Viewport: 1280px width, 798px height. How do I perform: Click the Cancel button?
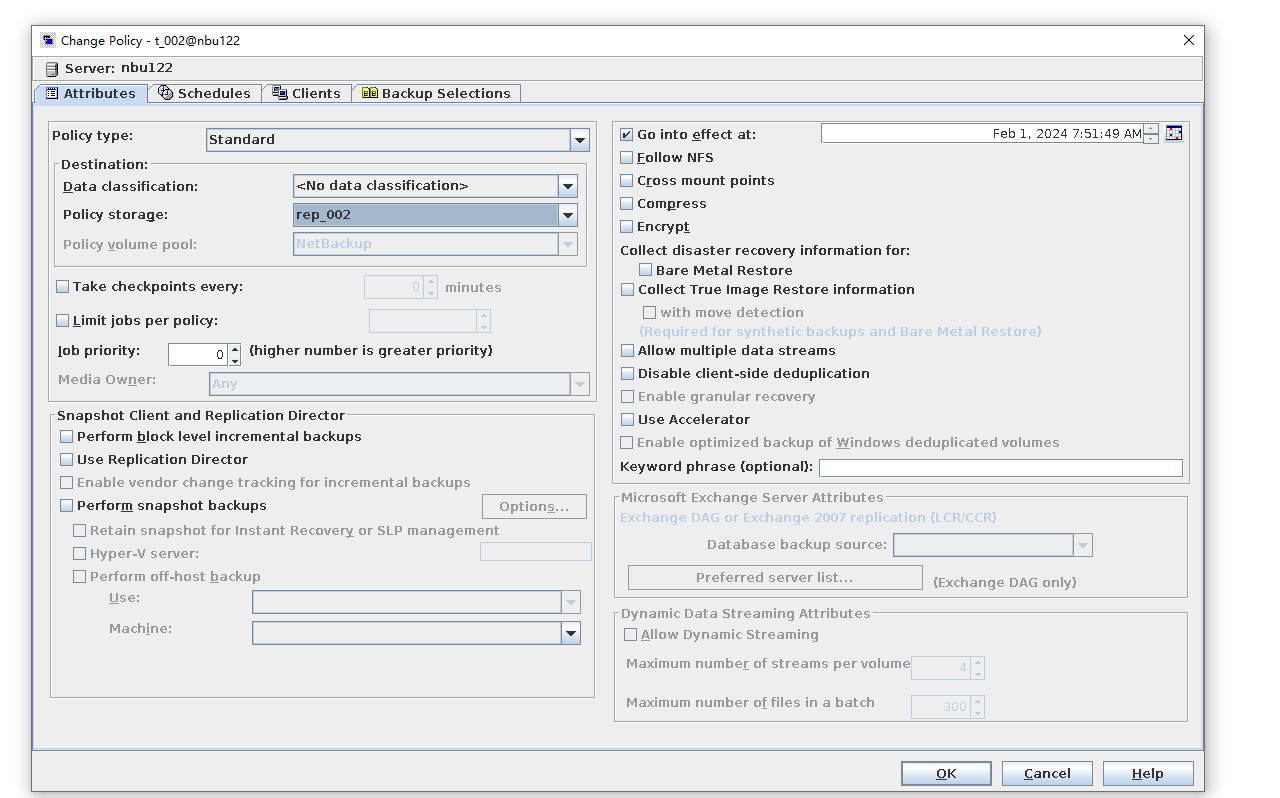(1047, 773)
